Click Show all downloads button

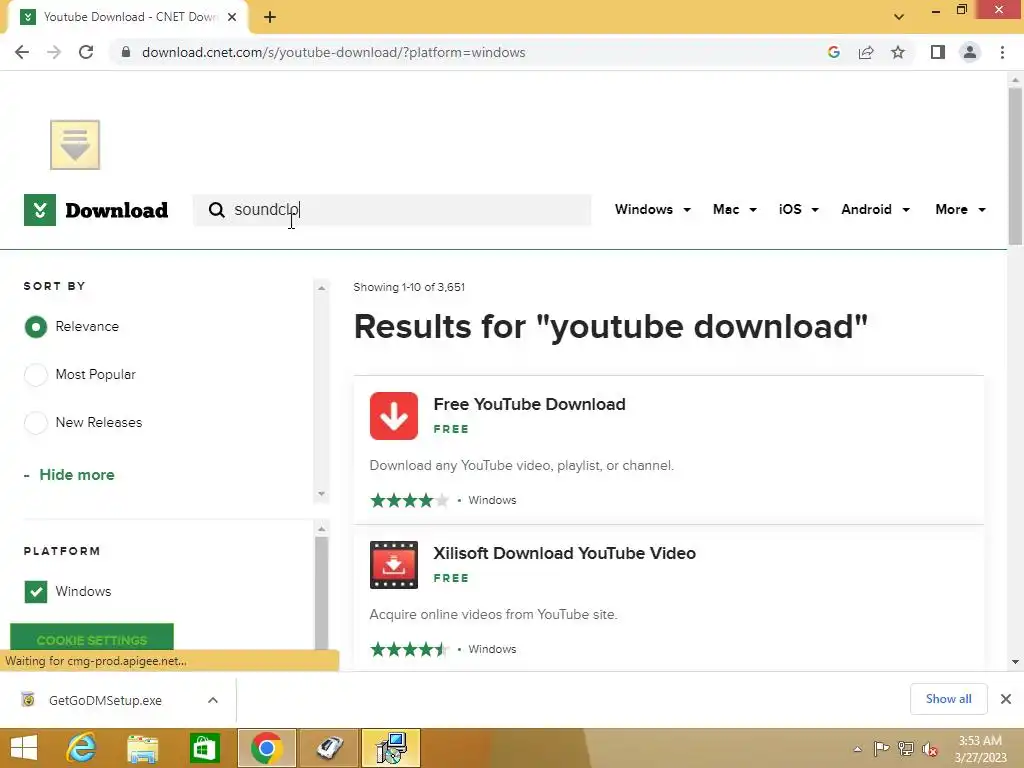[x=948, y=699]
